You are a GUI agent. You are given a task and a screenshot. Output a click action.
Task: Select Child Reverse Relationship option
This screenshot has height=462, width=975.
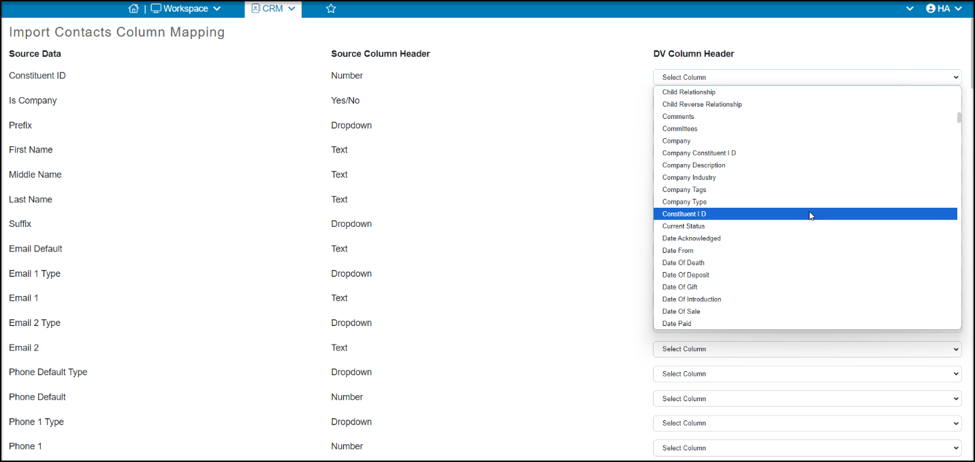coord(805,104)
